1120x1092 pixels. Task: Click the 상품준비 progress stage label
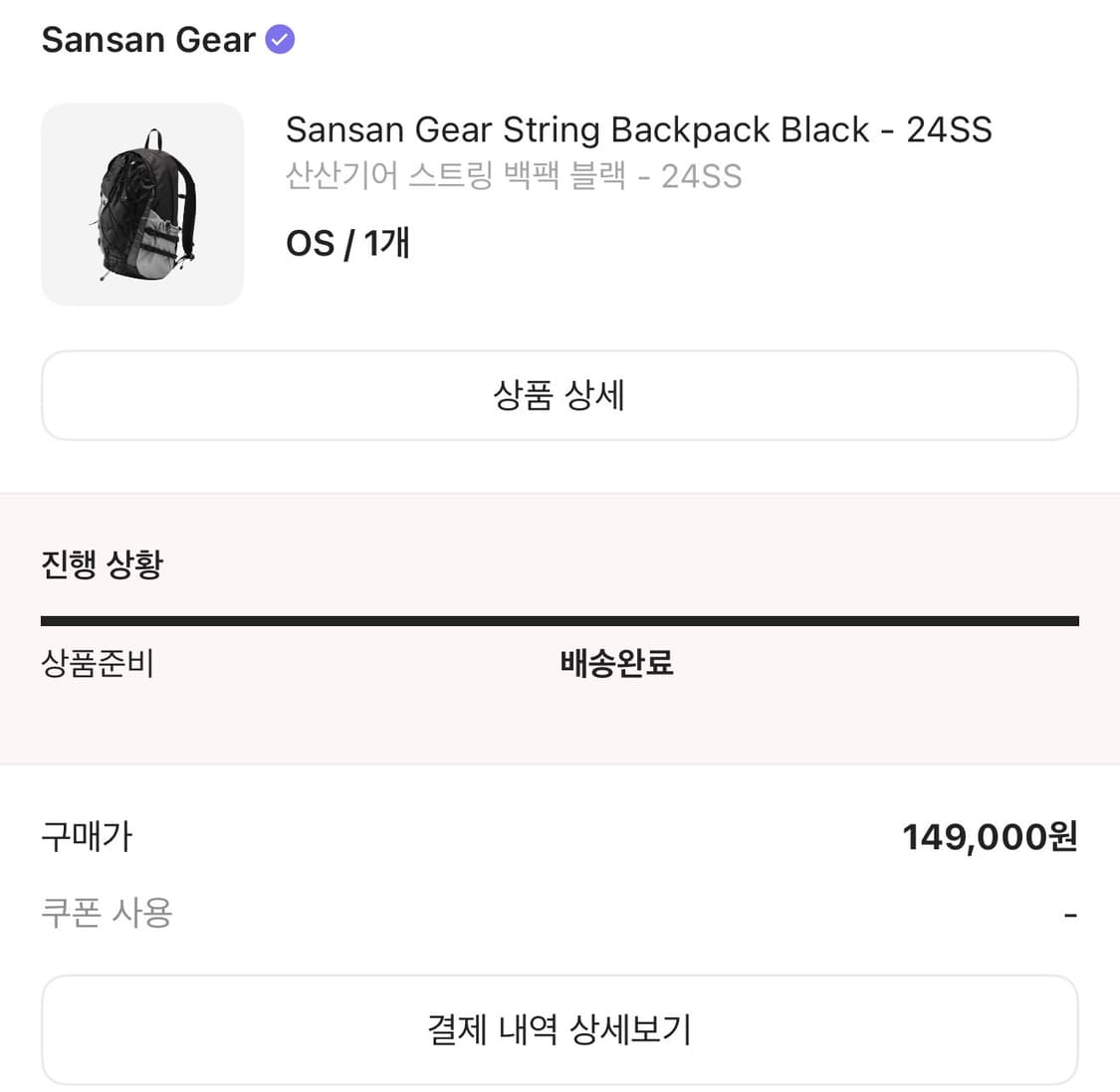click(97, 664)
